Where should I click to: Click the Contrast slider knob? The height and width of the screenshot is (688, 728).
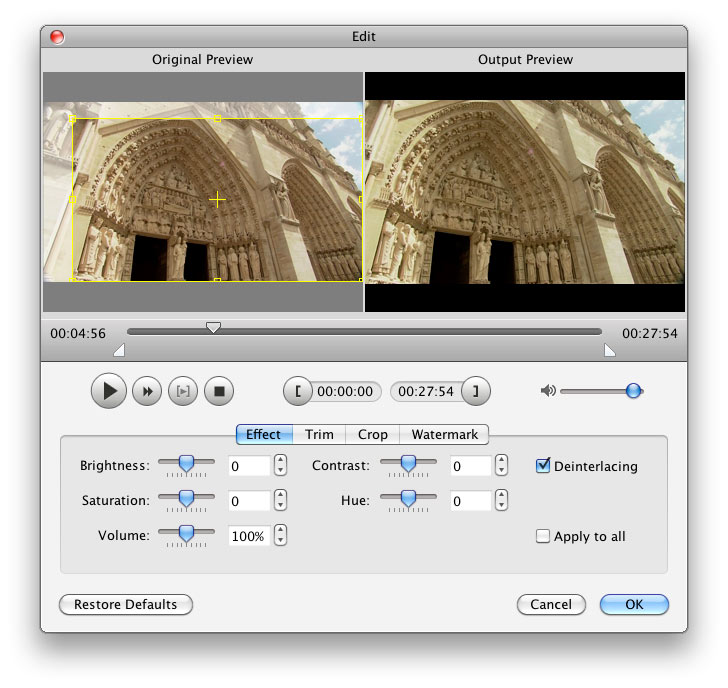(x=408, y=464)
